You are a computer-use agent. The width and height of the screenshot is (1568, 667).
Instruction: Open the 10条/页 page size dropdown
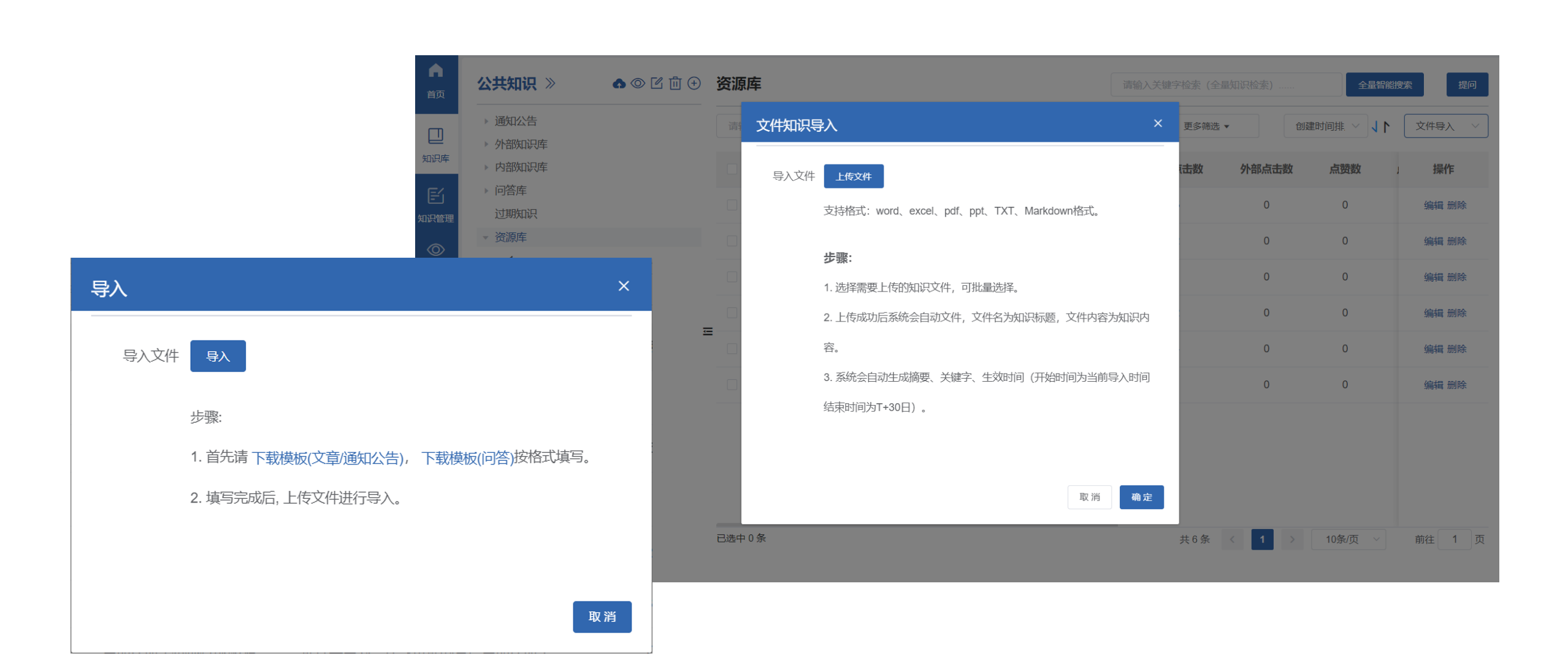[1348, 539]
